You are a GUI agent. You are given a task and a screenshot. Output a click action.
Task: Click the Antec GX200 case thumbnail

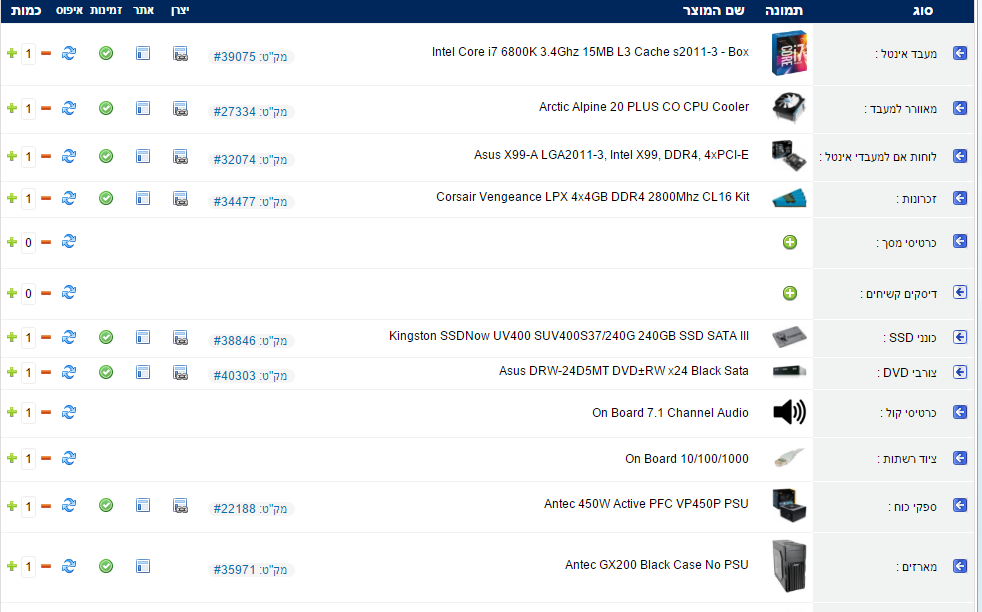point(789,566)
